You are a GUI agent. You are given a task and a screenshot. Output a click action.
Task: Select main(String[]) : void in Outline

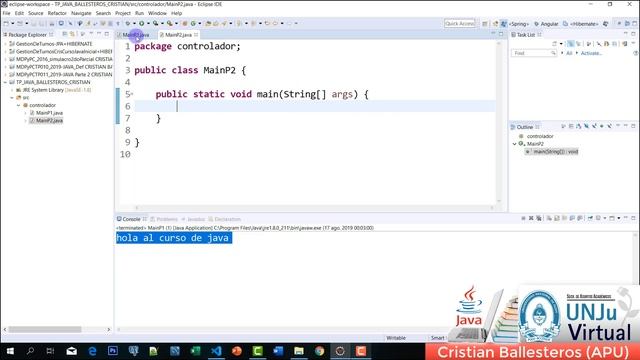[552, 151]
